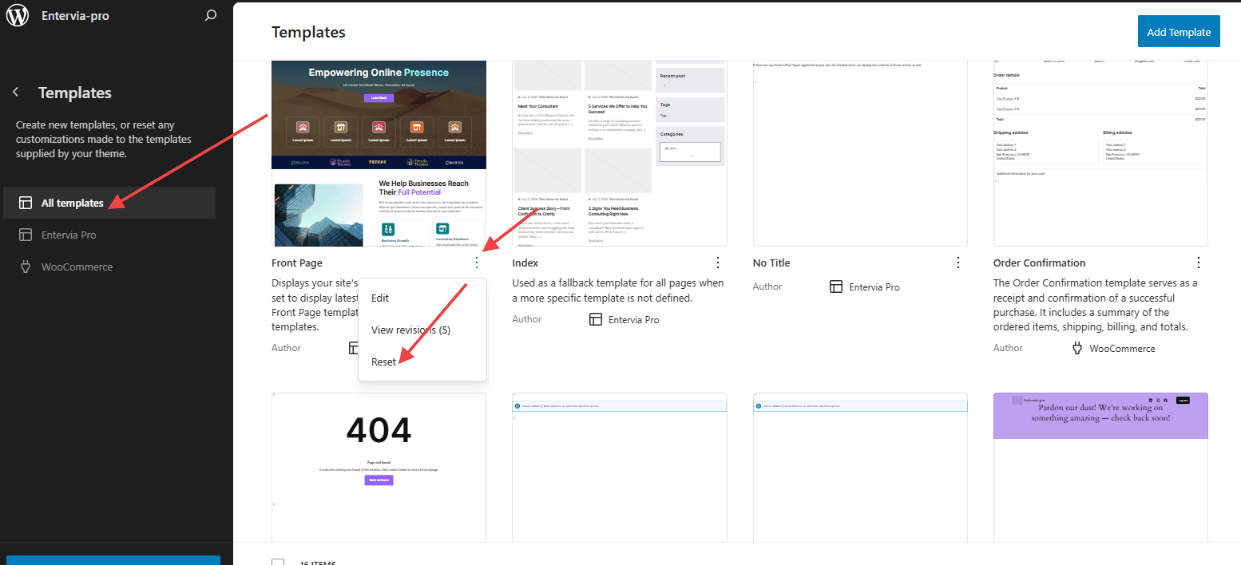
Task: Click the WordPress logo icon
Action: pyautogui.click(x=17, y=16)
